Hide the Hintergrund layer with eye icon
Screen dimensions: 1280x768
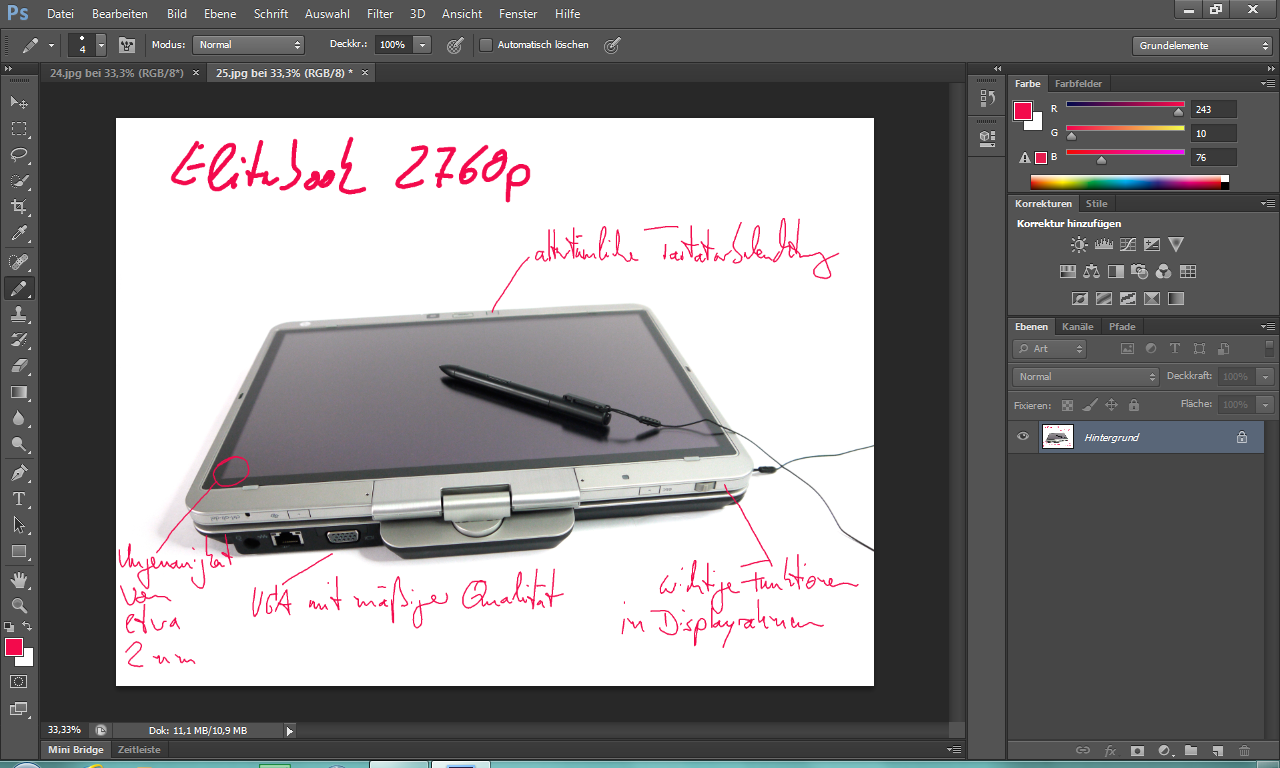1022,437
